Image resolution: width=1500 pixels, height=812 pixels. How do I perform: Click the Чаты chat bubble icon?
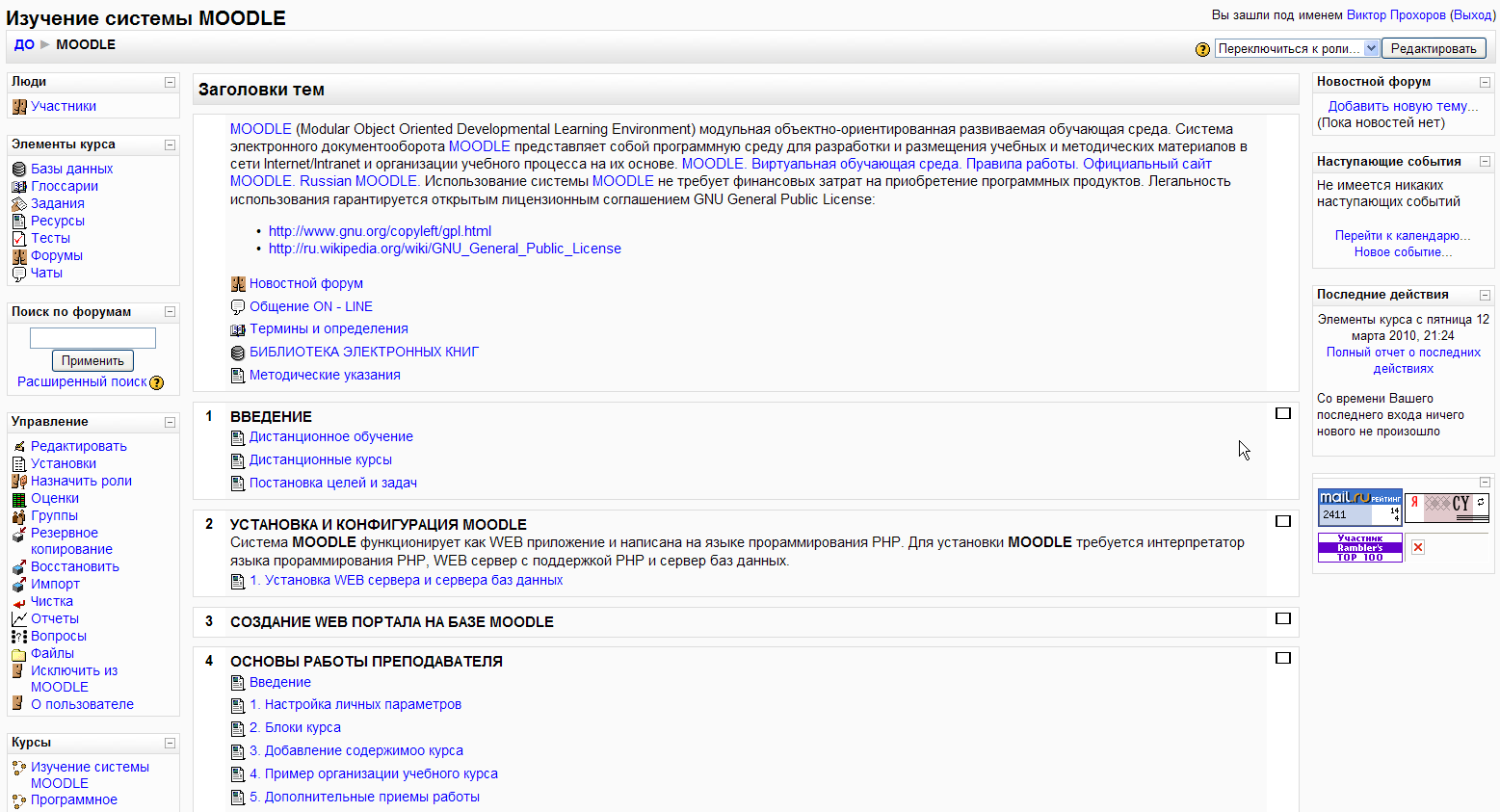click(x=19, y=274)
